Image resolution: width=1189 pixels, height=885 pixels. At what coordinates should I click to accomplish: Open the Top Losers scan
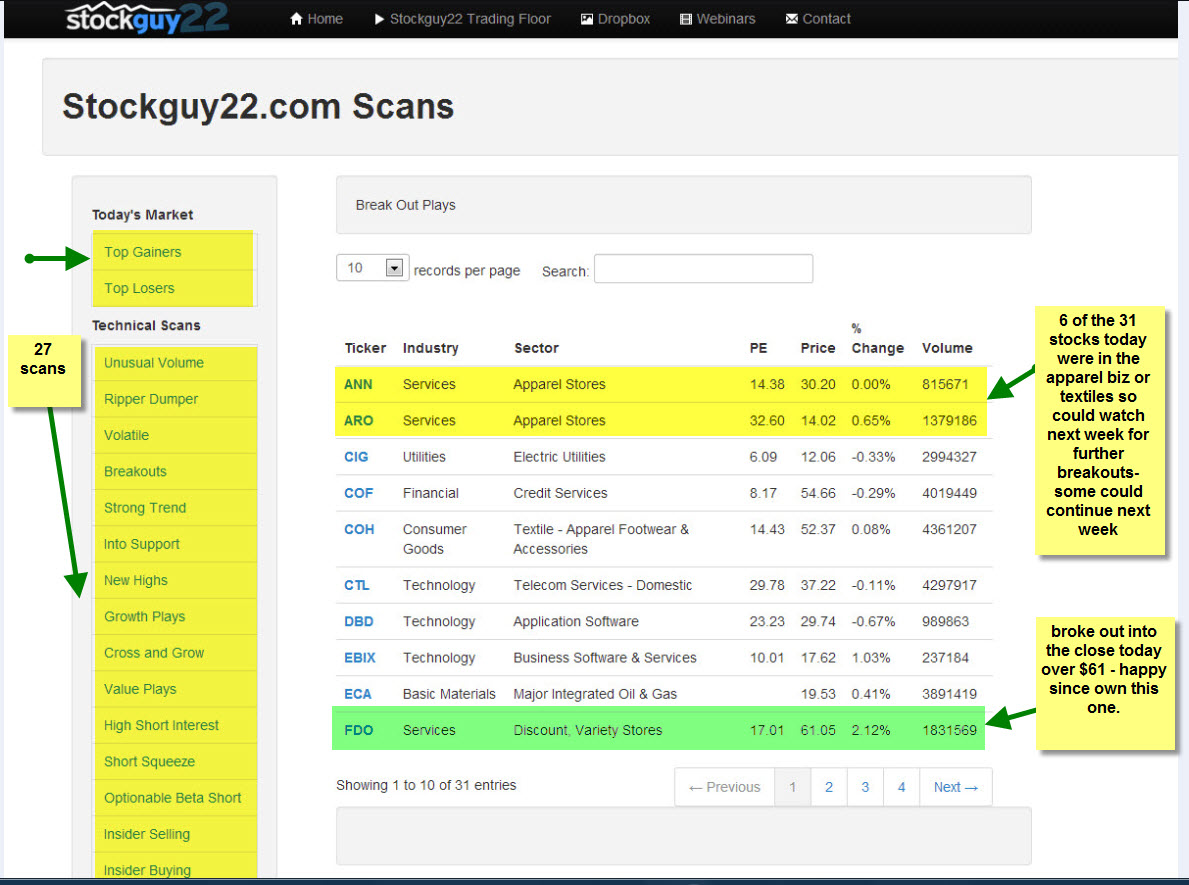139,288
